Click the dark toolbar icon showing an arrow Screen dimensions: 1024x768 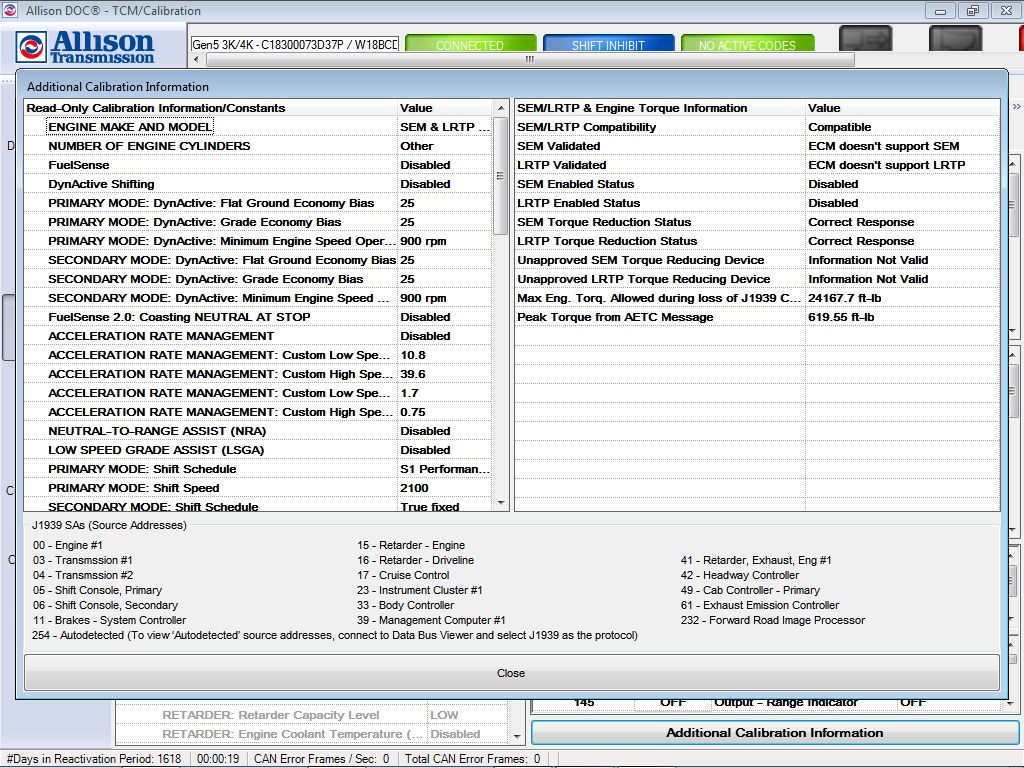tap(865, 40)
